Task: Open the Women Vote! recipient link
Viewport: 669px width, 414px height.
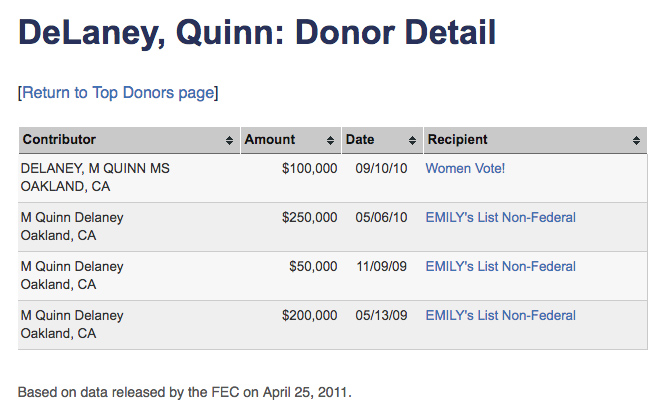Action: click(x=465, y=169)
